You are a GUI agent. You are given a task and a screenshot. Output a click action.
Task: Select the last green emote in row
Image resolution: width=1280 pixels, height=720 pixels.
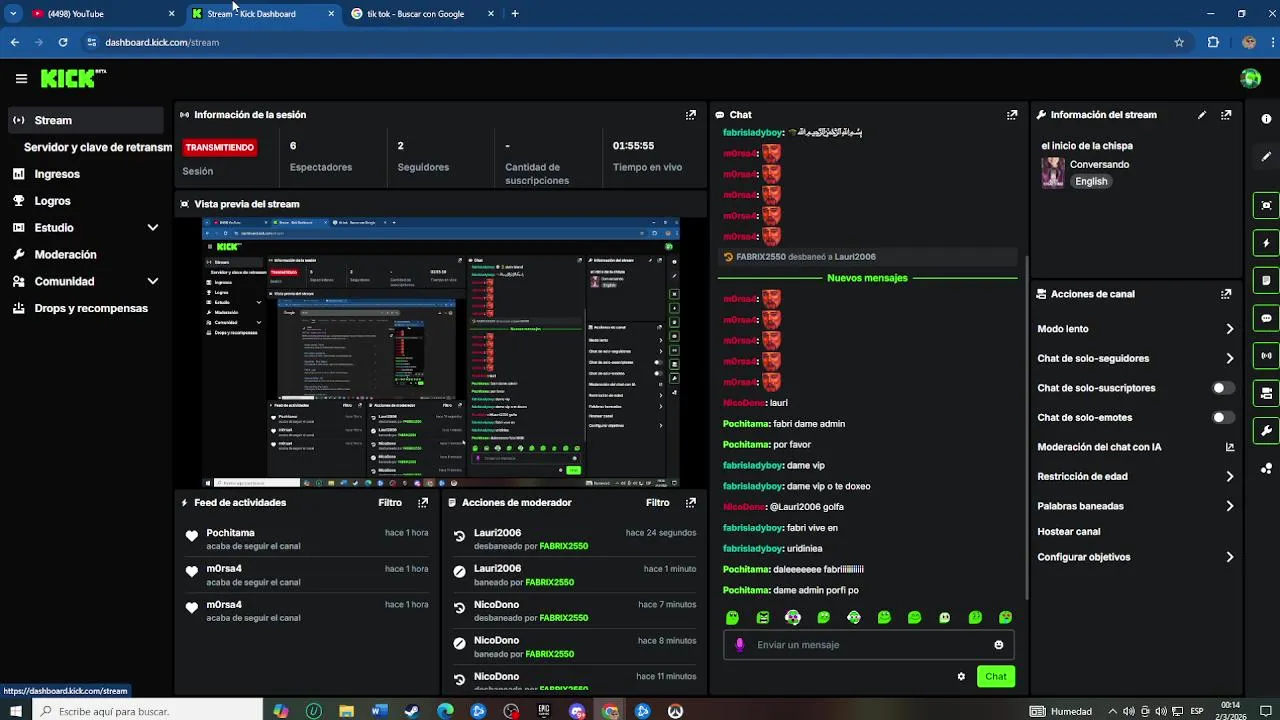click(1005, 618)
